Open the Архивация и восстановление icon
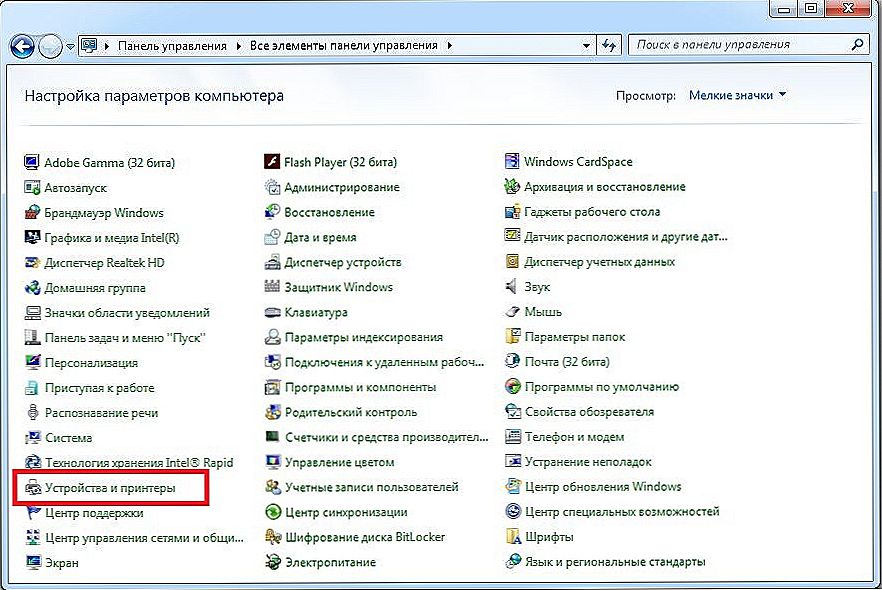882x590 pixels. (512, 186)
